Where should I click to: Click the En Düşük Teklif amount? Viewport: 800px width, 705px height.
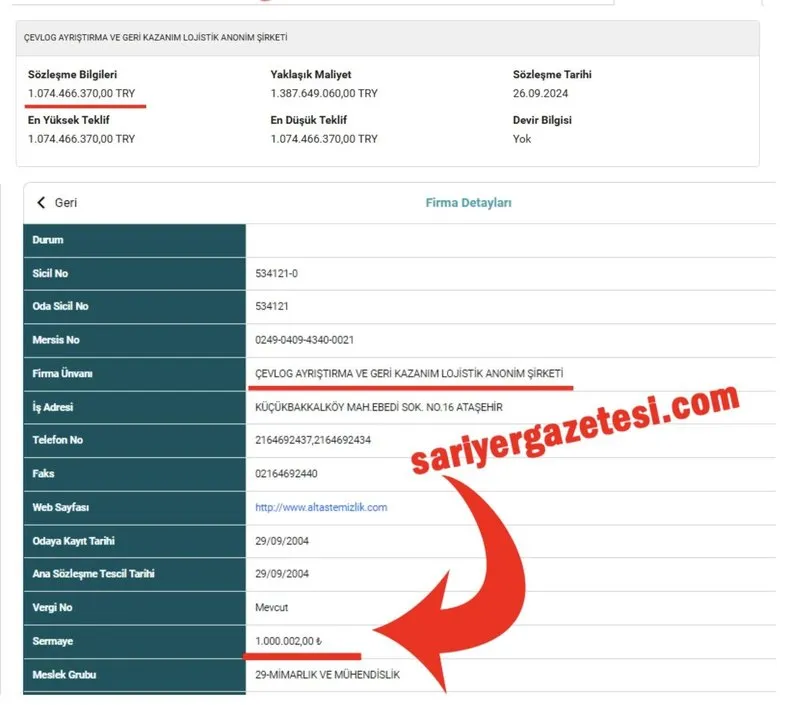(x=324, y=139)
